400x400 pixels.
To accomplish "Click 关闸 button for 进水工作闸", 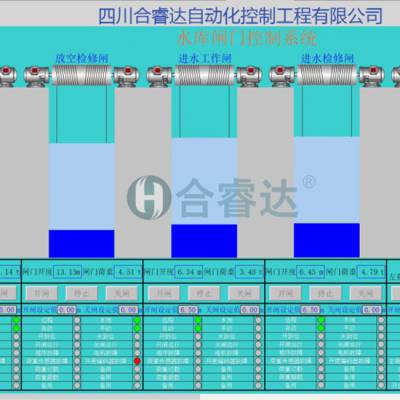I will [244, 293].
